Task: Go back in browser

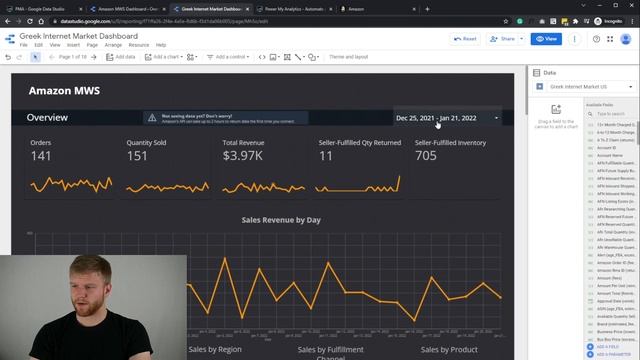Action: [8, 21]
